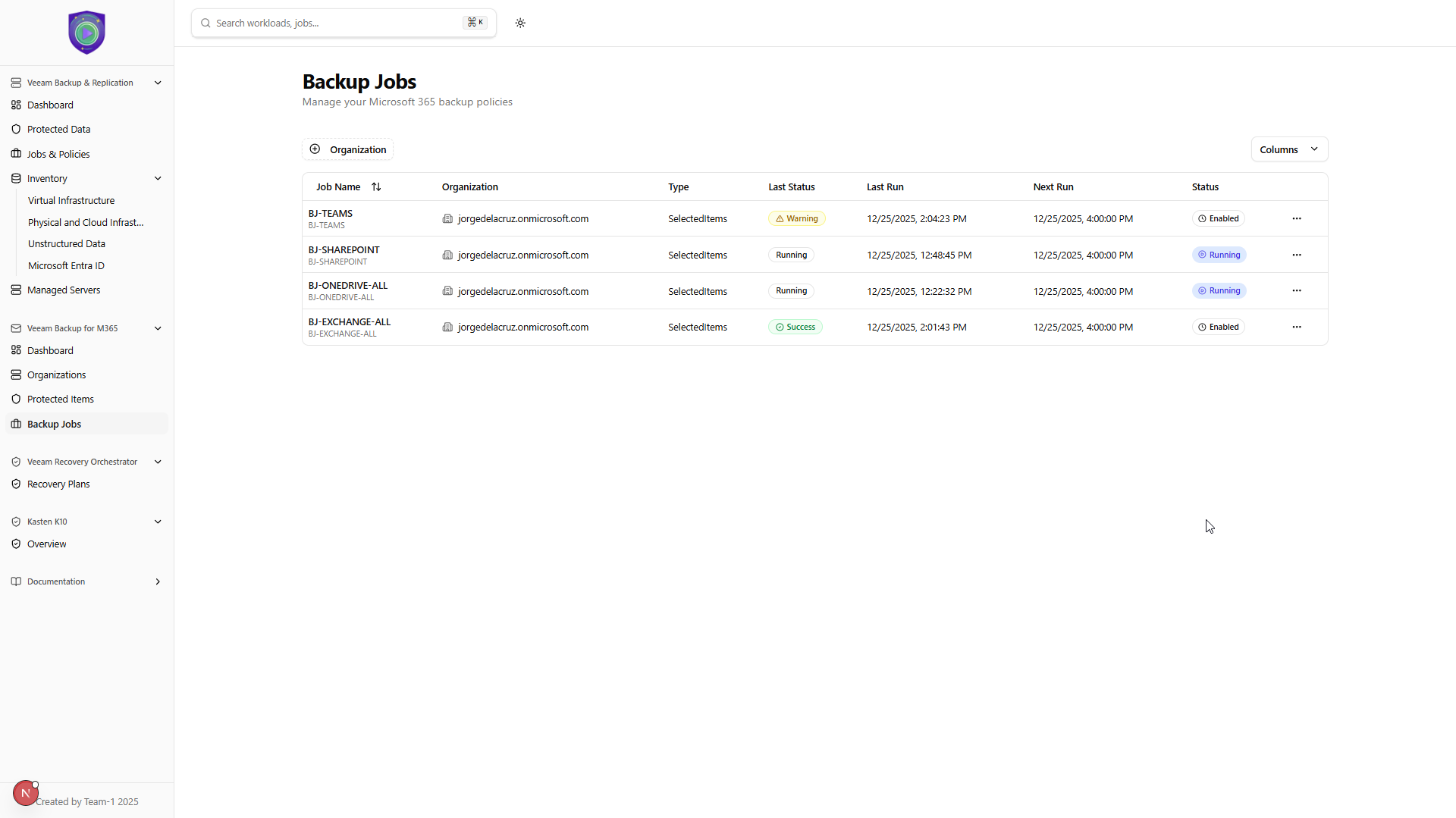1456x818 pixels.
Task: Open actions menu for BJ-TEAMS job
Action: [x=1296, y=218]
